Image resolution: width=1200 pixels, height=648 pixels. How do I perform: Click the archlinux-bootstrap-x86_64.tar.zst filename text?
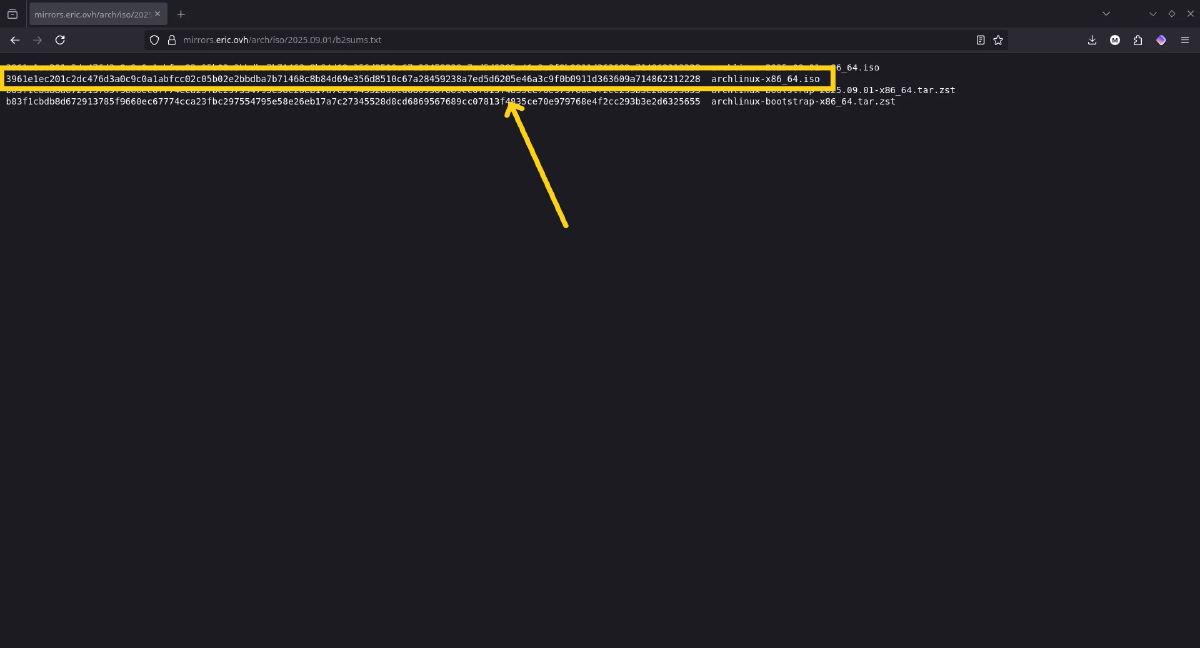(x=803, y=102)
